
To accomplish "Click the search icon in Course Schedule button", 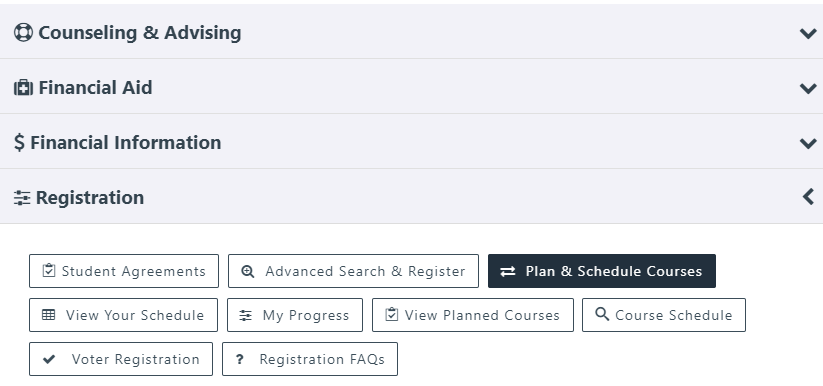I will tap(603, 314).
